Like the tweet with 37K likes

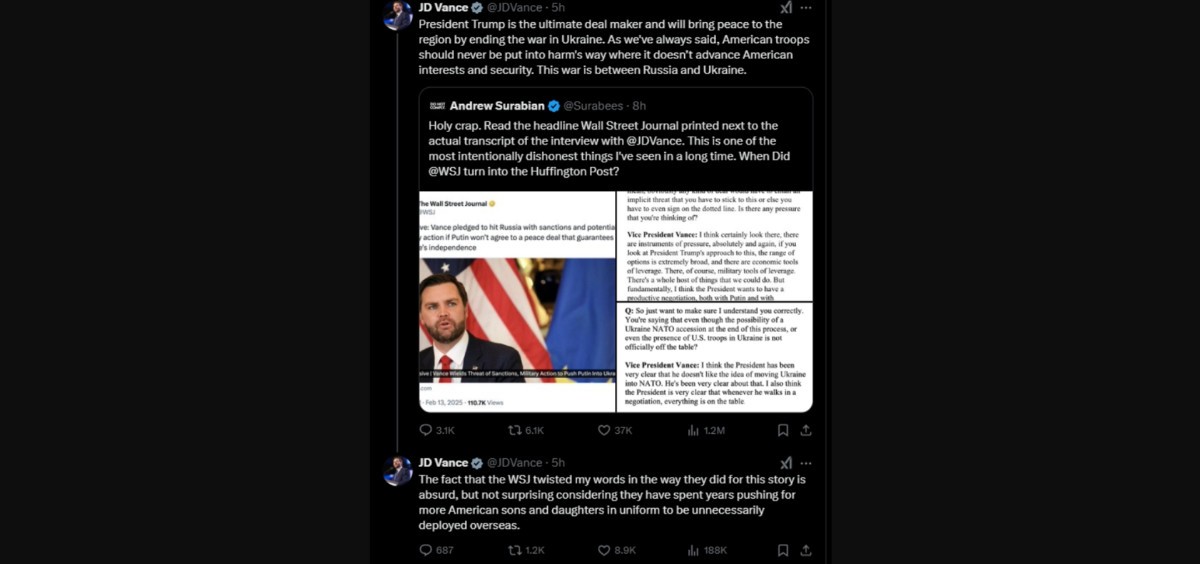pos(614,430)
